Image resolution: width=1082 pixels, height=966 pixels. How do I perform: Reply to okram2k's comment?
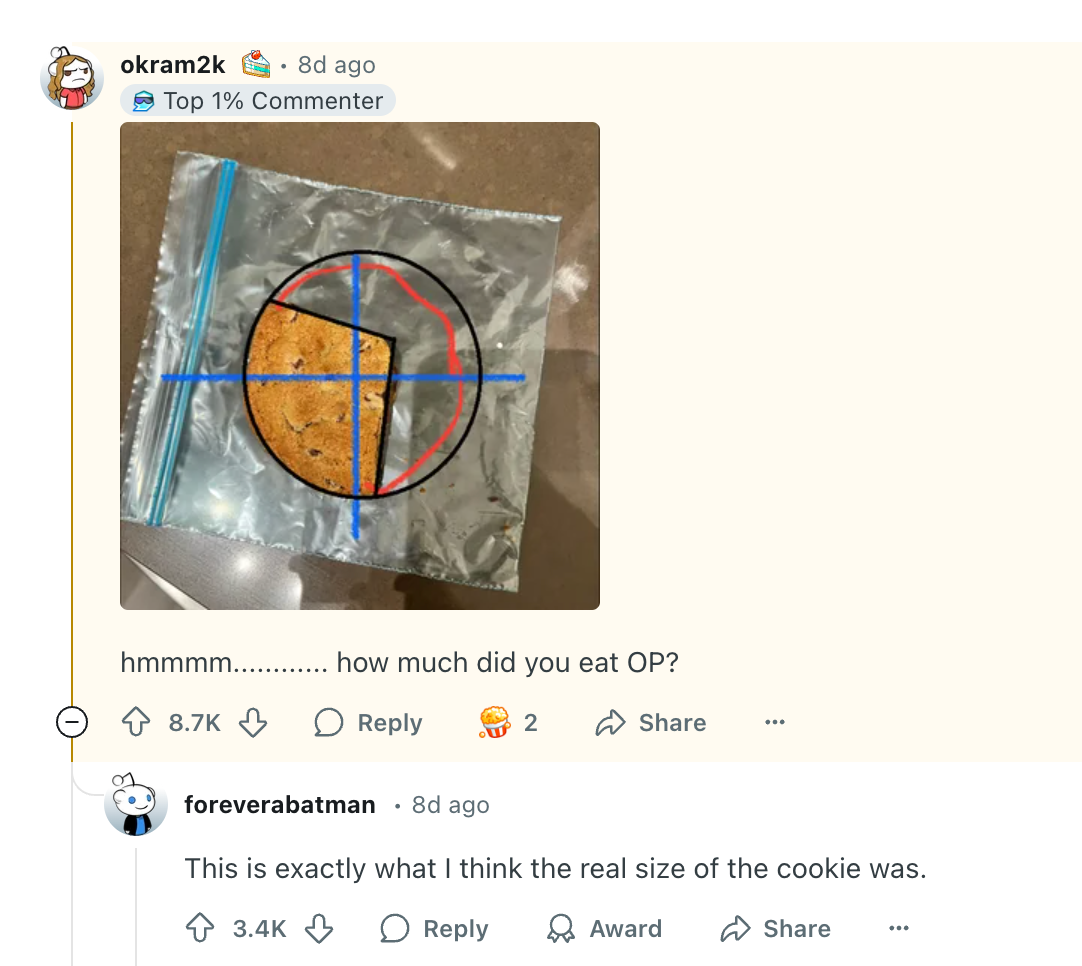368,722
